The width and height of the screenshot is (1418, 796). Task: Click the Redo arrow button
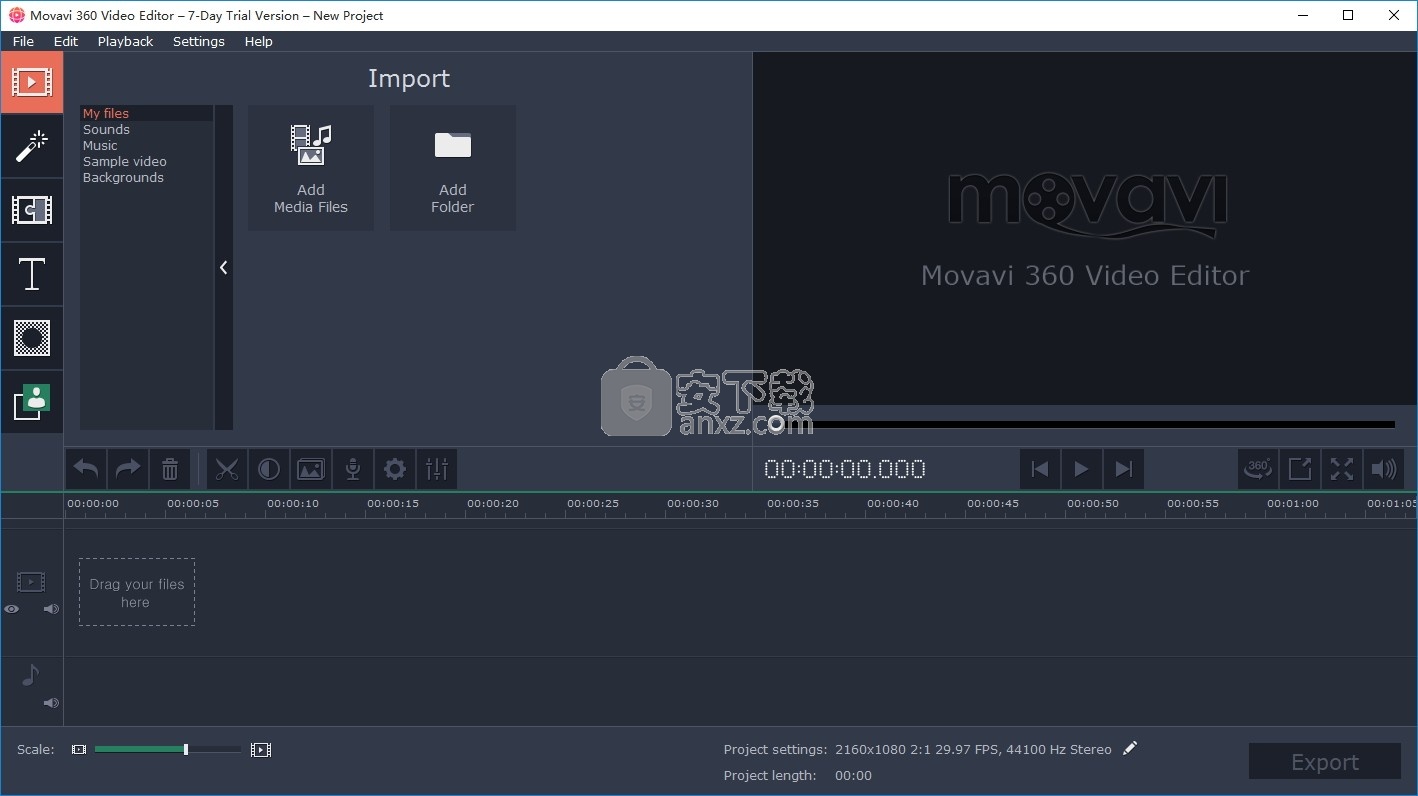(128, 469)
